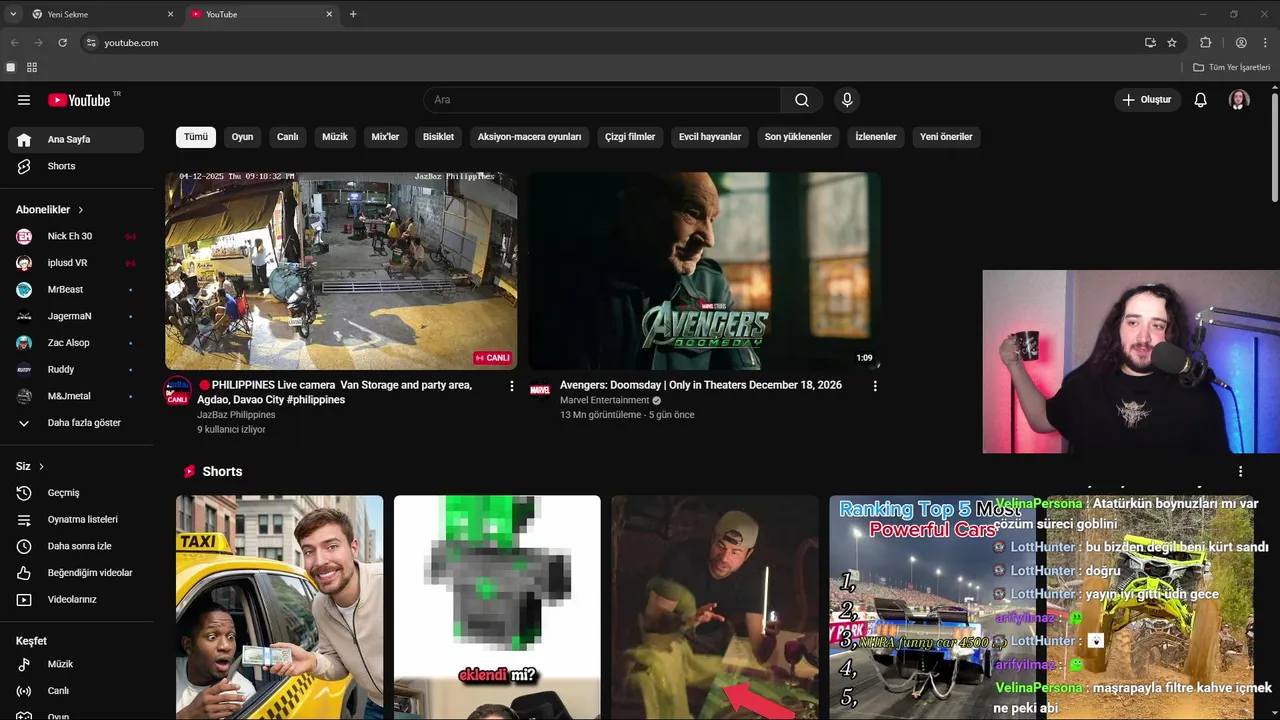Select the İzlenenler filter chip
The width and height of the screenshot is (1280, 720).
click(x=876, y=137)
